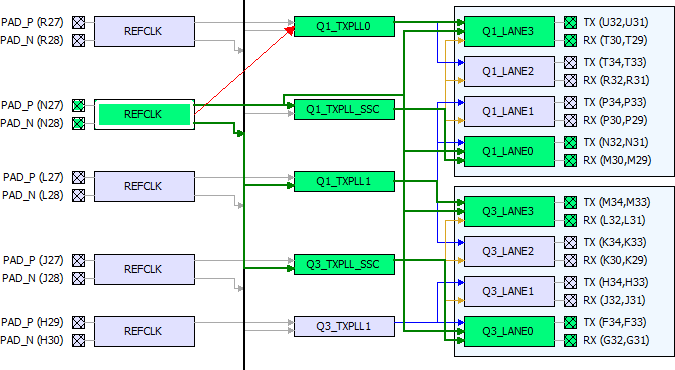Select the TX (U32,U31) pin icon
675x370 pixels.
570,22
